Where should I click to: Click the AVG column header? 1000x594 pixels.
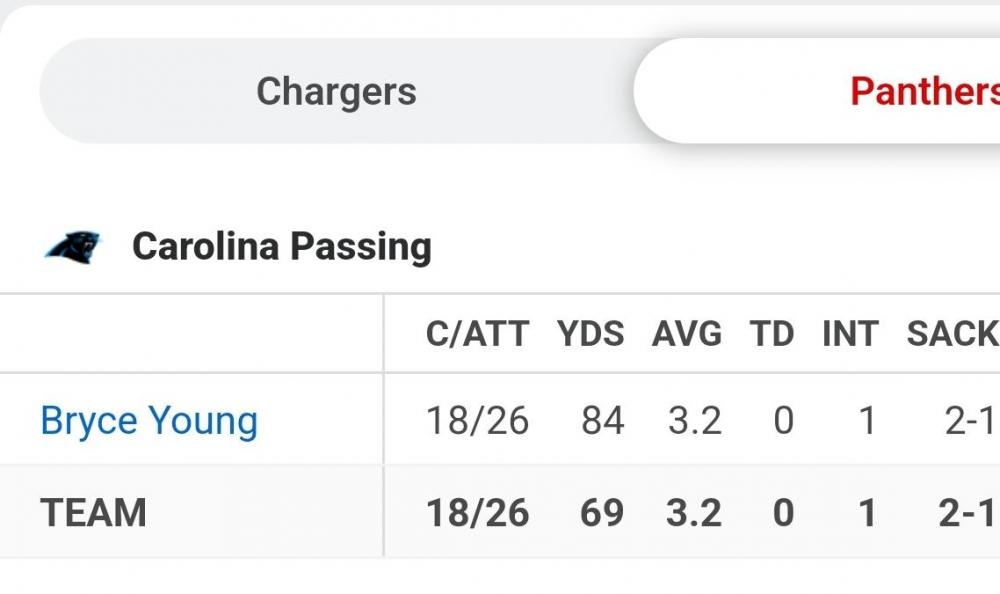[x=687, y=334]
